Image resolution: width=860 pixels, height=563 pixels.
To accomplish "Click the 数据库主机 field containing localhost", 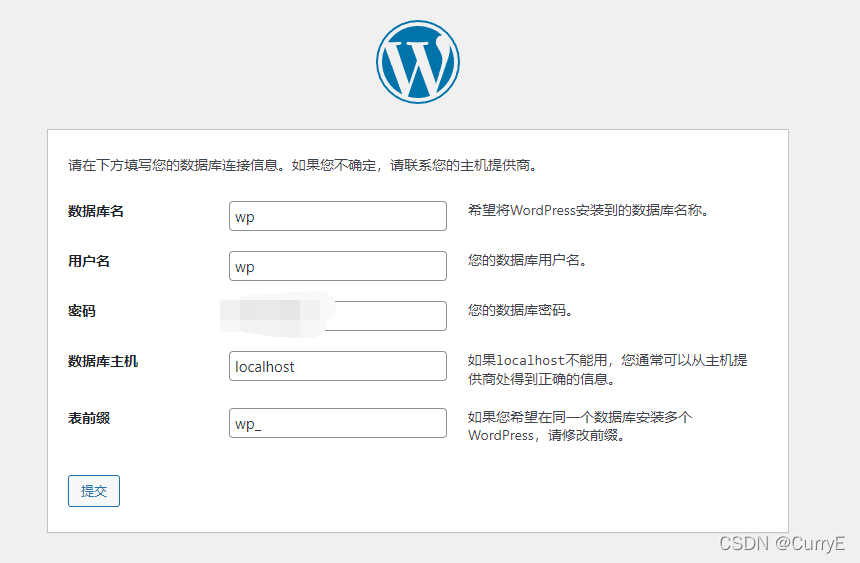I will coord(338,366).
